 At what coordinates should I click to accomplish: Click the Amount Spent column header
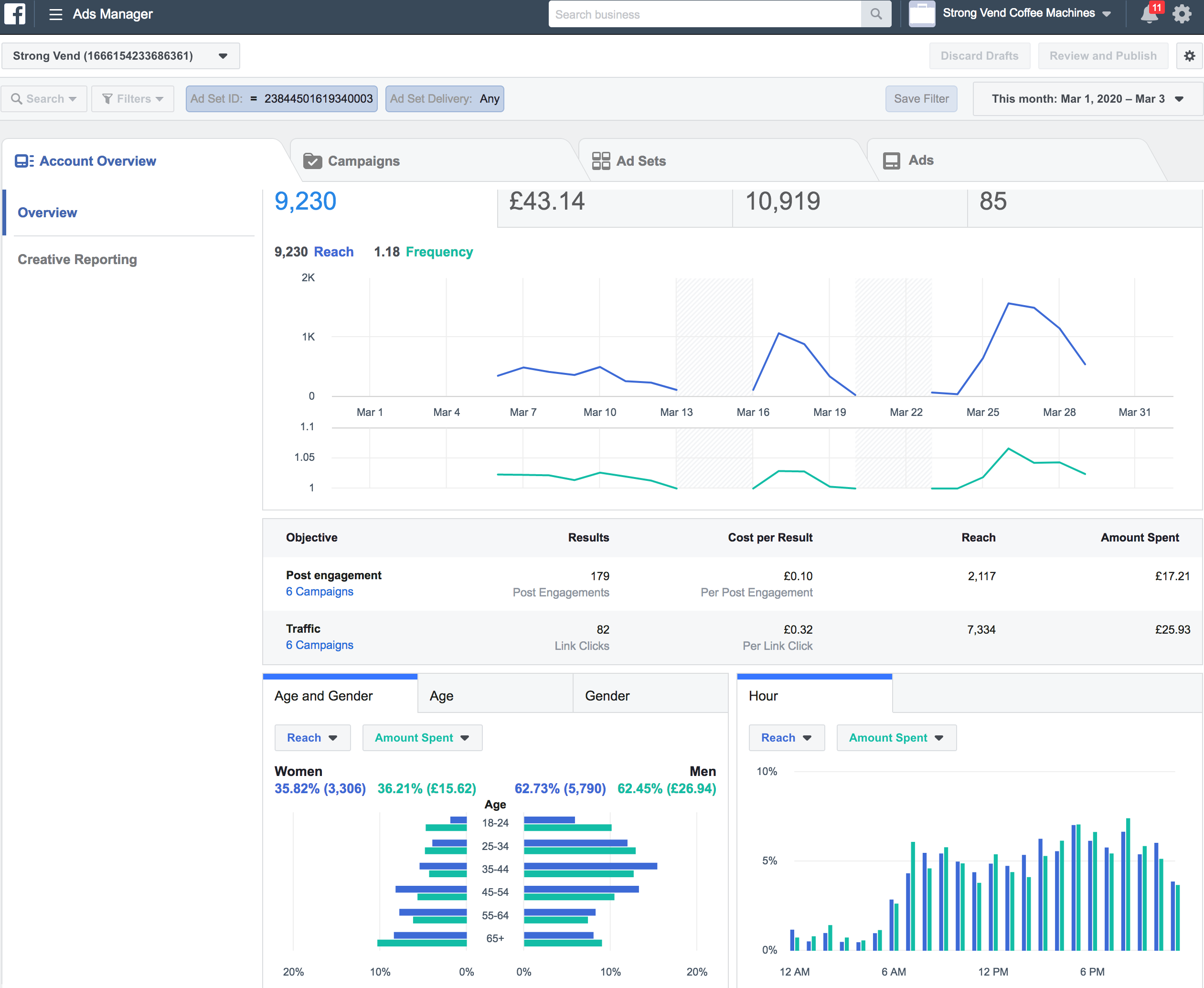[x=1140, y=538]
